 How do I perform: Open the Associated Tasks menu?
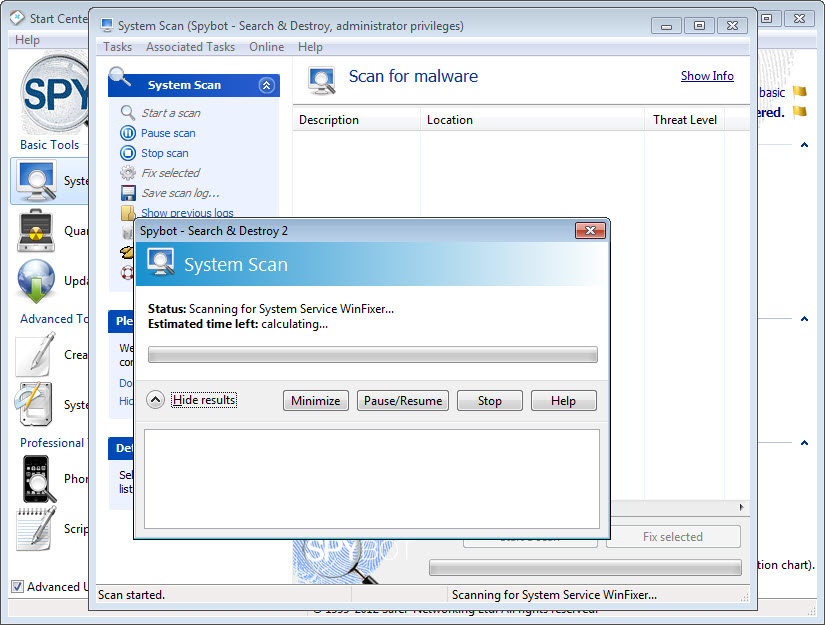pos(190,47)
